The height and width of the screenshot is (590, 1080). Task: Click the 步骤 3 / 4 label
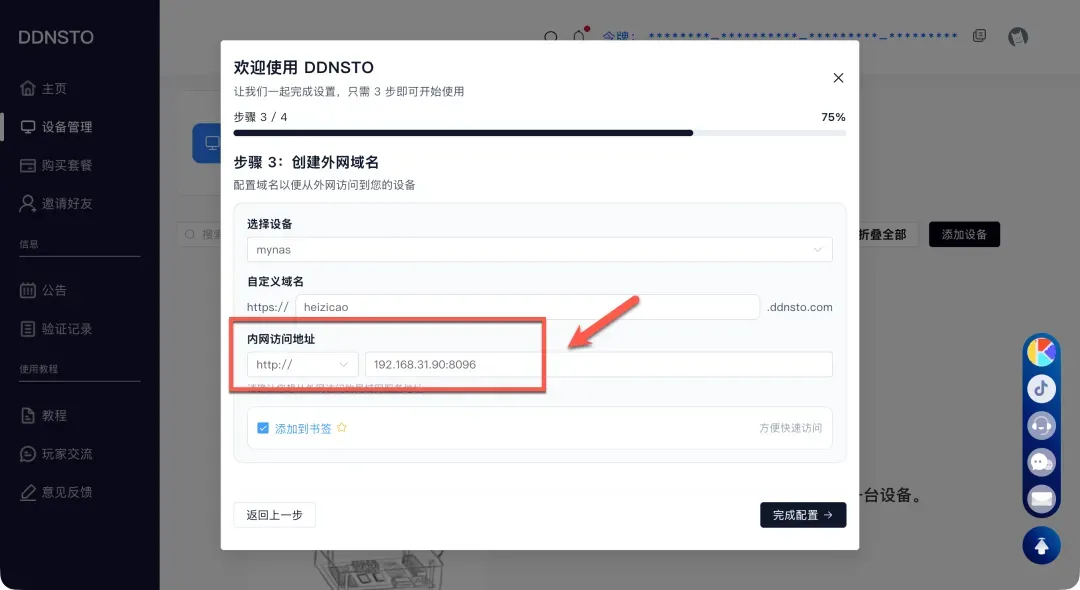click(260, 117)
